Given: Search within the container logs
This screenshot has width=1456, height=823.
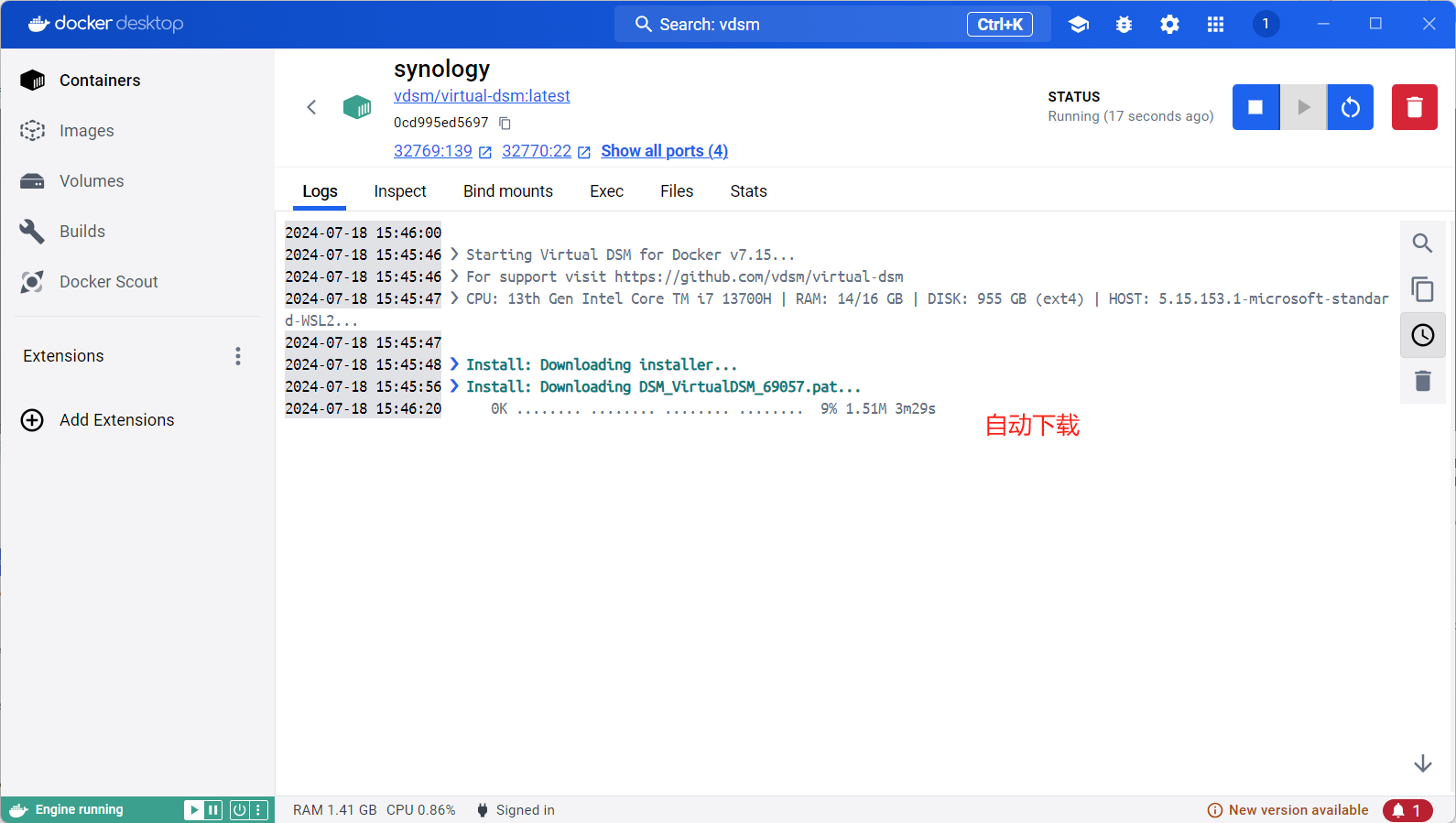Looking at the screenshot, I should click(1422, 244).
